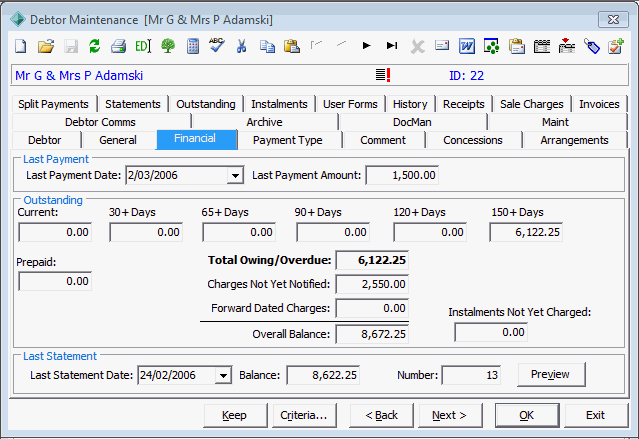639x439 pixels.
Task: Open the Statements tab
Action: [x=133, y=104]
